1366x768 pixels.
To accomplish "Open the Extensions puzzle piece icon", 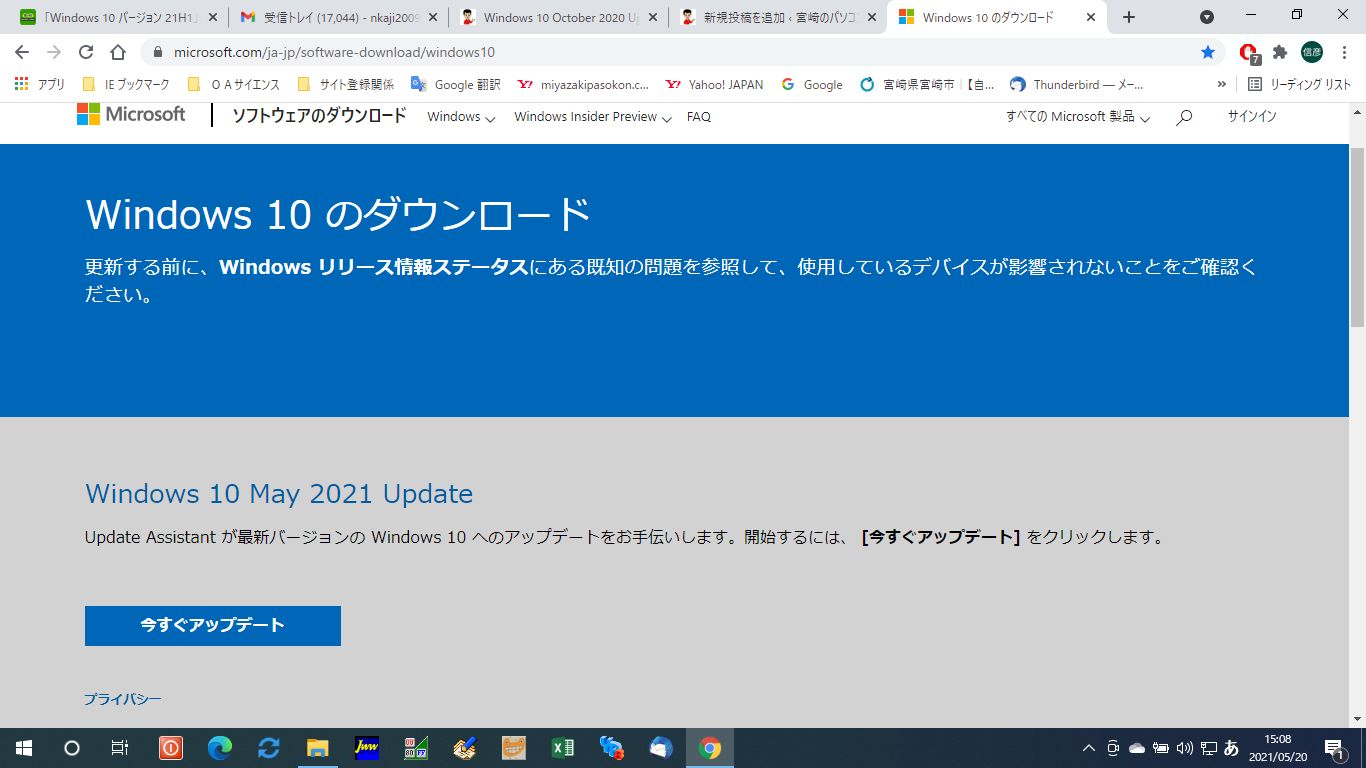I will [1280, 52].
